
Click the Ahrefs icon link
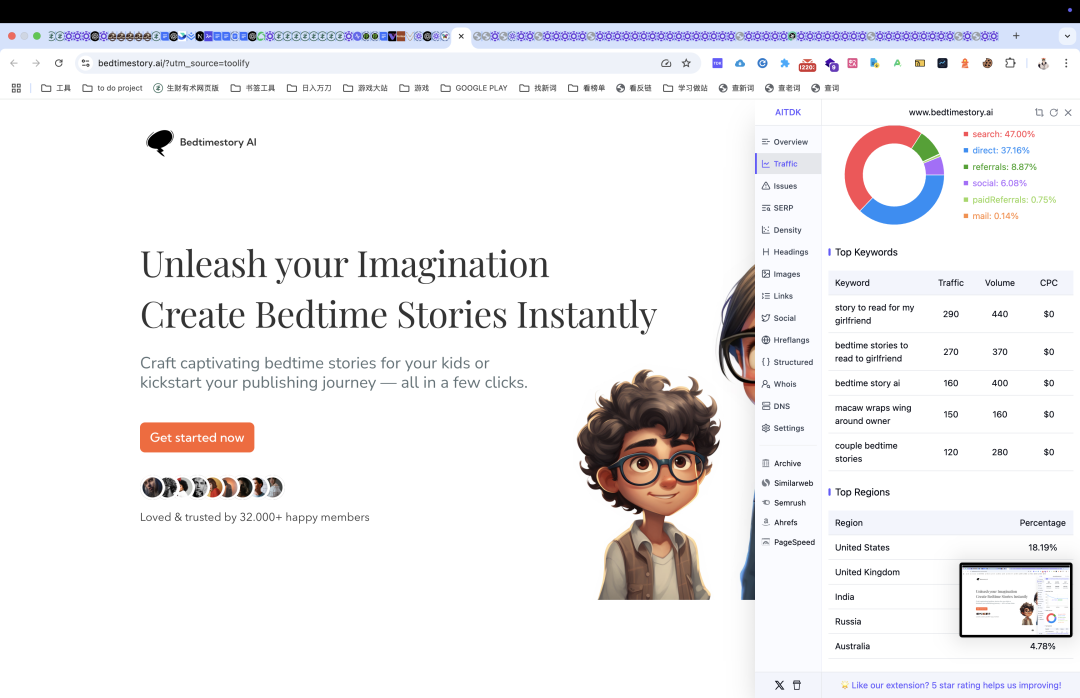[x=766, y=522]
